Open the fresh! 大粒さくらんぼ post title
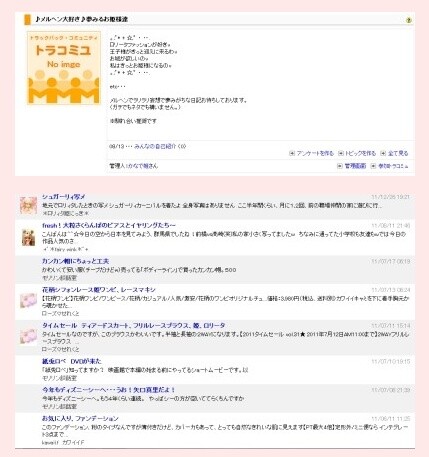 (x=109, y=225)
